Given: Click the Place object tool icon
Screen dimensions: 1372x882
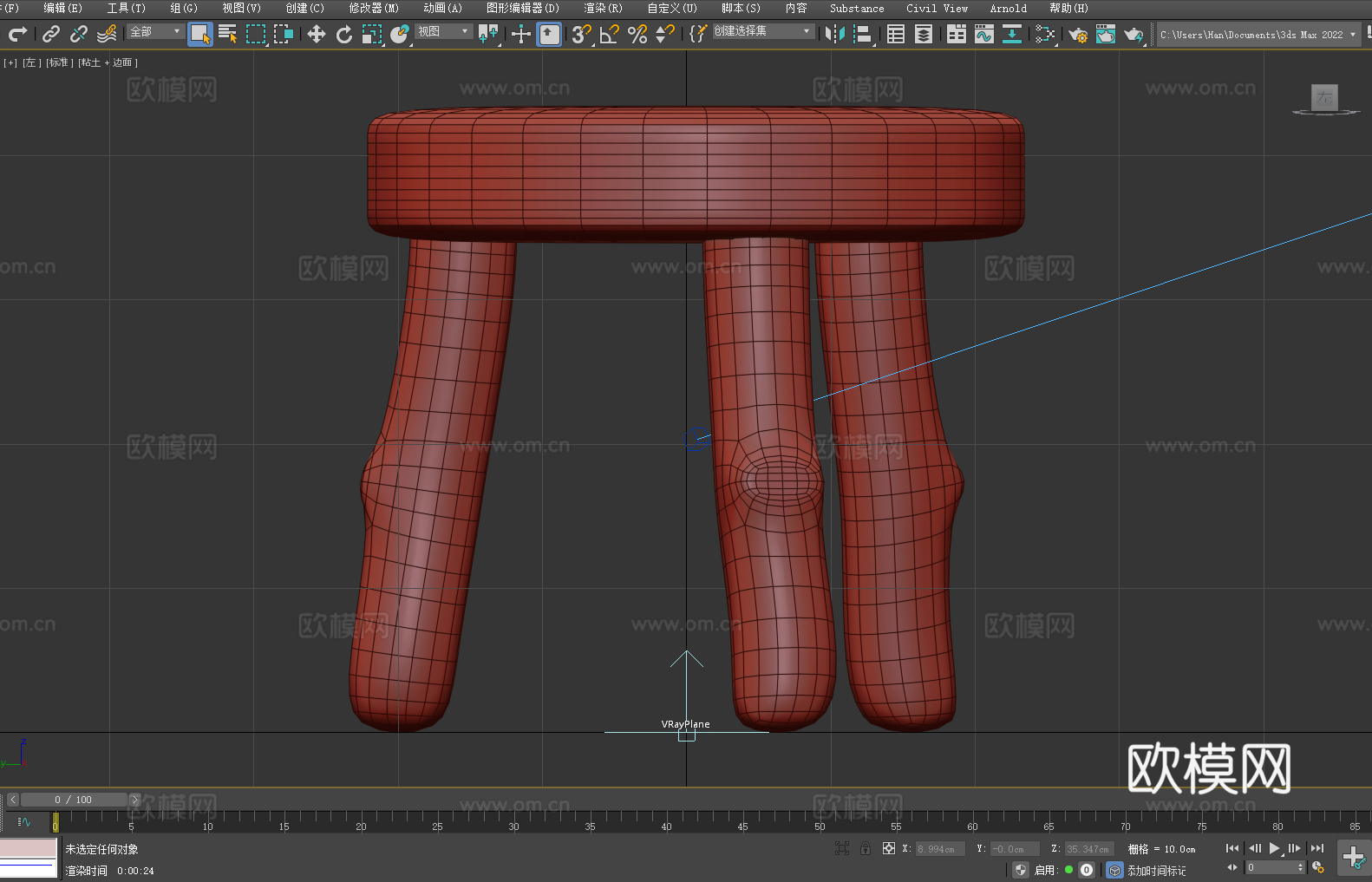Looking at the screenshot, I should (x=400, y=34).
